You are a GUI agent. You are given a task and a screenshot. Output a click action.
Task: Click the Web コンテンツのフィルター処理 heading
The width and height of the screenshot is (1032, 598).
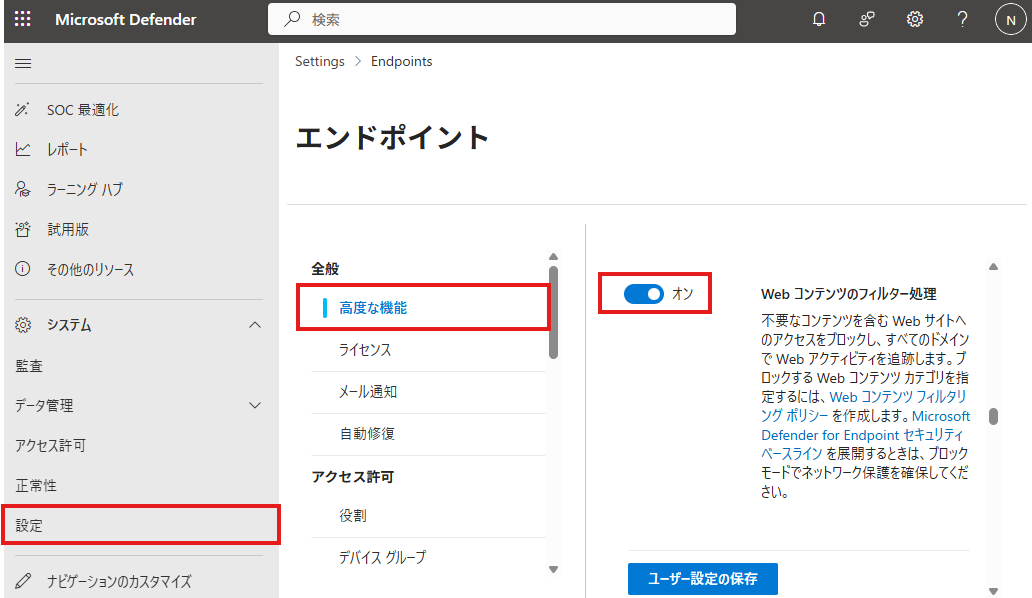click(x=848, y=294)
